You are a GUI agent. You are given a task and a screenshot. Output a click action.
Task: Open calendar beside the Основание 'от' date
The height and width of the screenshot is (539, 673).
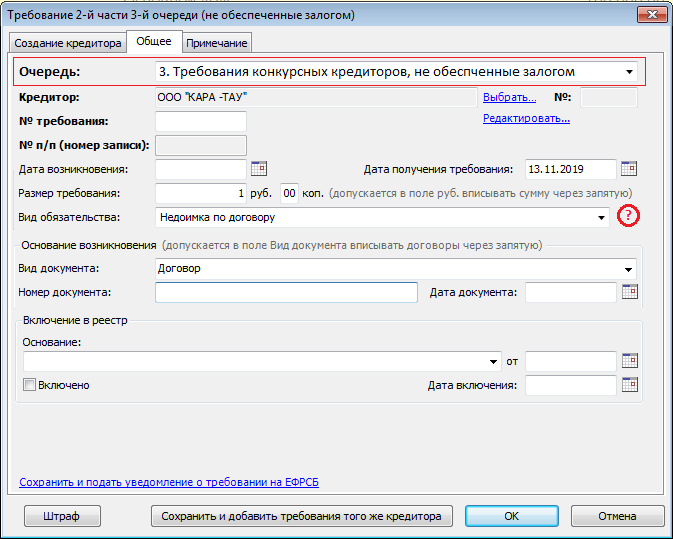(629, 361)
